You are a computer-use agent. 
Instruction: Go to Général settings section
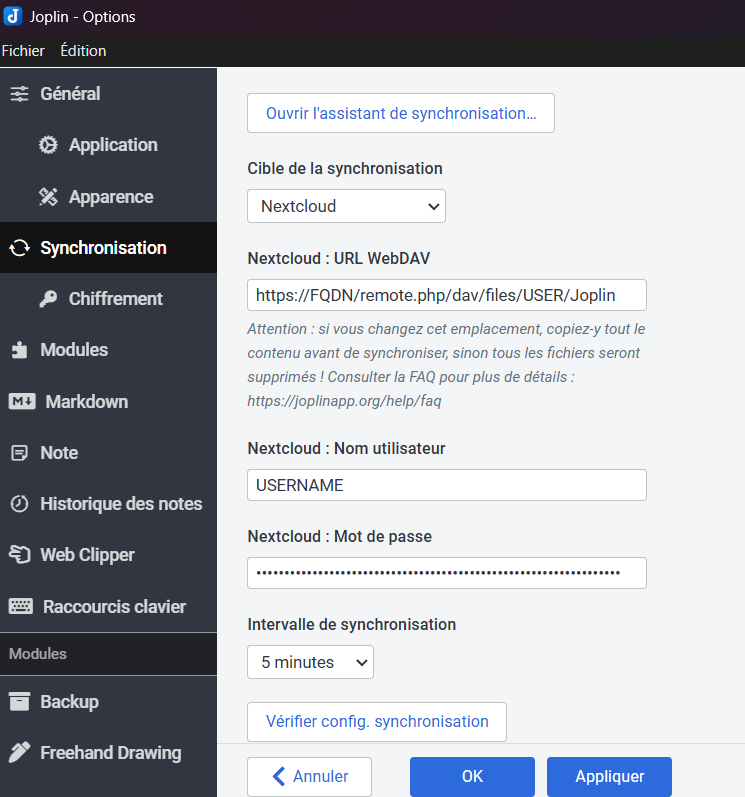(108, 94)
